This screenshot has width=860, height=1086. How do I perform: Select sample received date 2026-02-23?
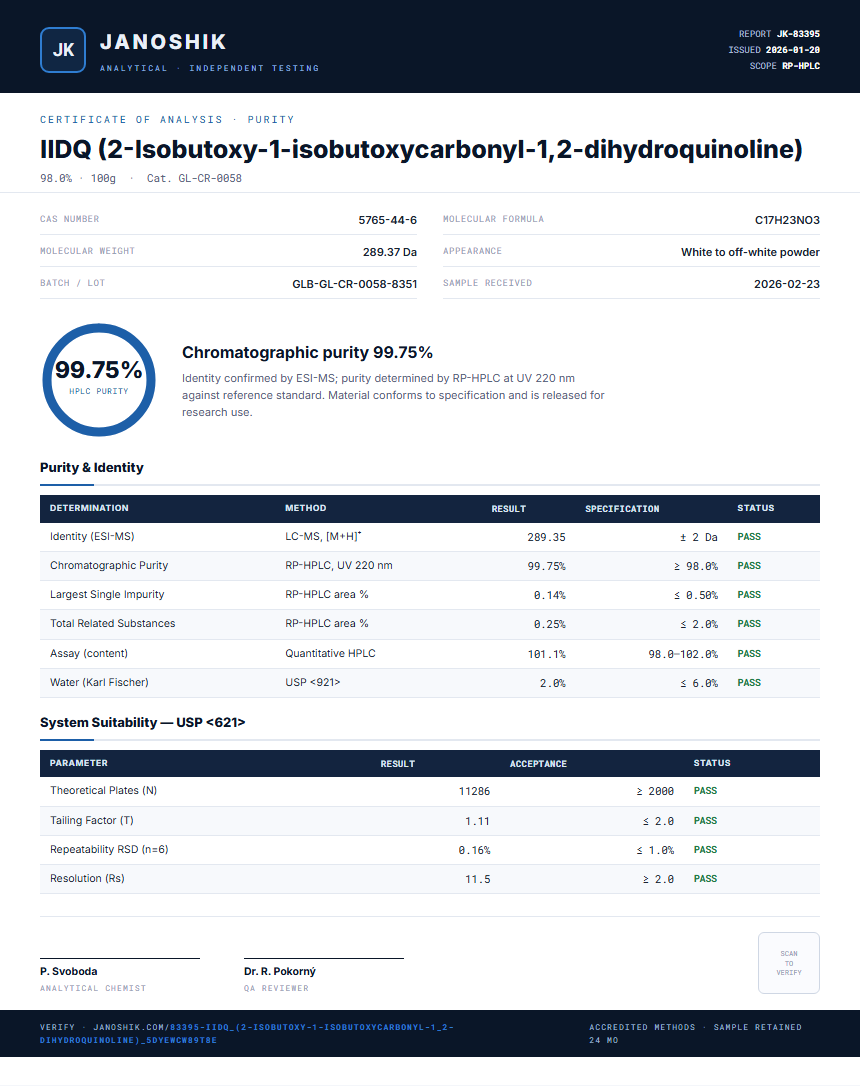click(x=787, y=284)
